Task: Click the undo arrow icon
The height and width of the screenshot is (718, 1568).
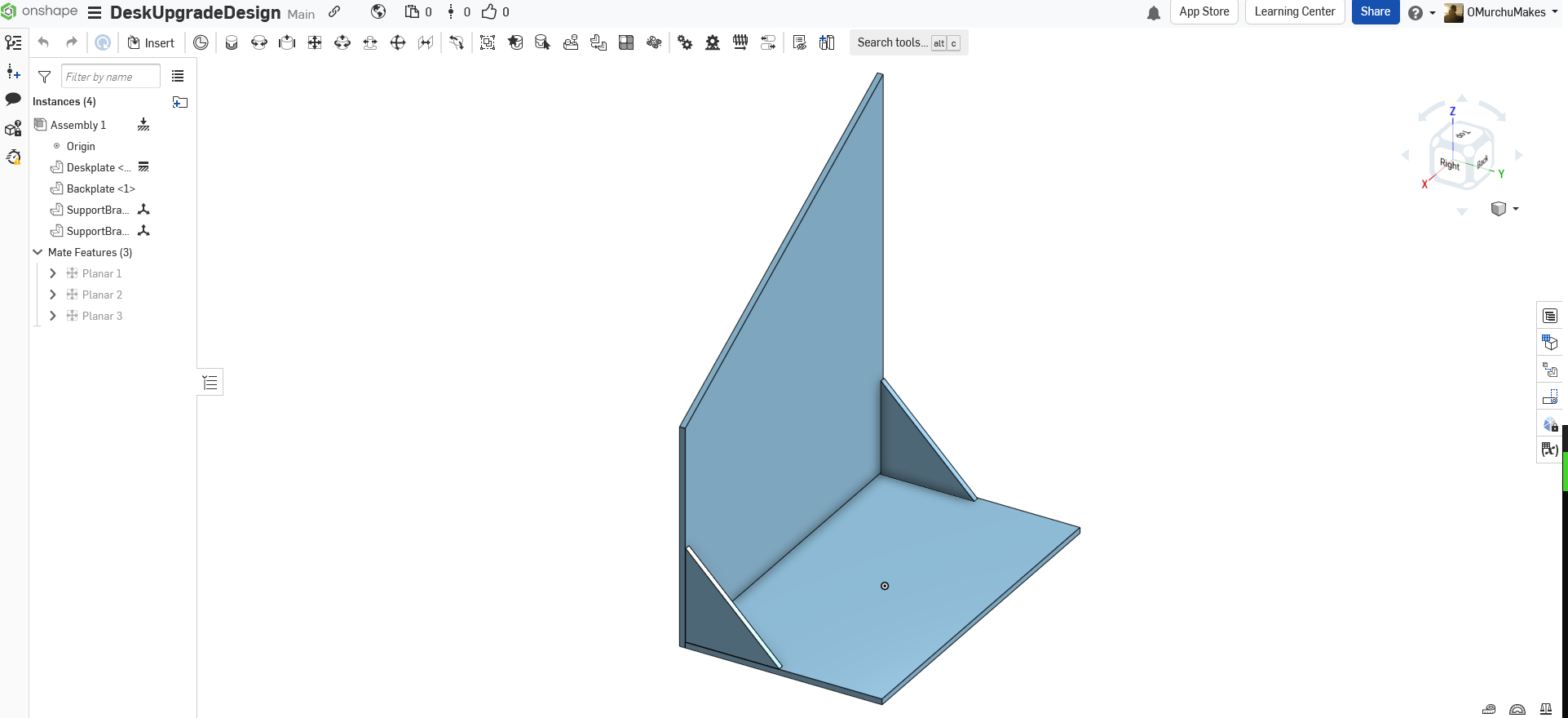Action: (44, 42)
